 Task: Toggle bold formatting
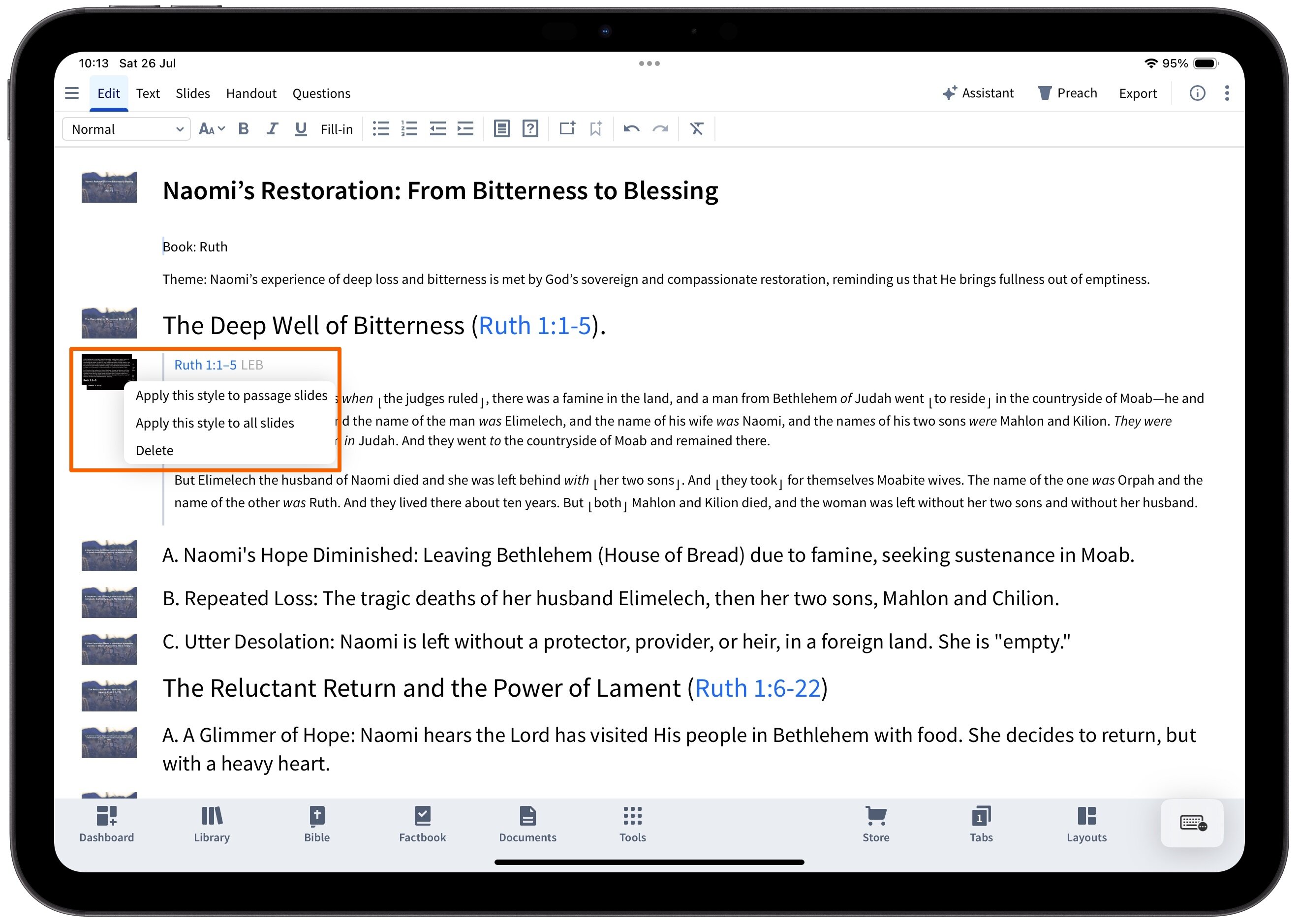pos(244,129)
